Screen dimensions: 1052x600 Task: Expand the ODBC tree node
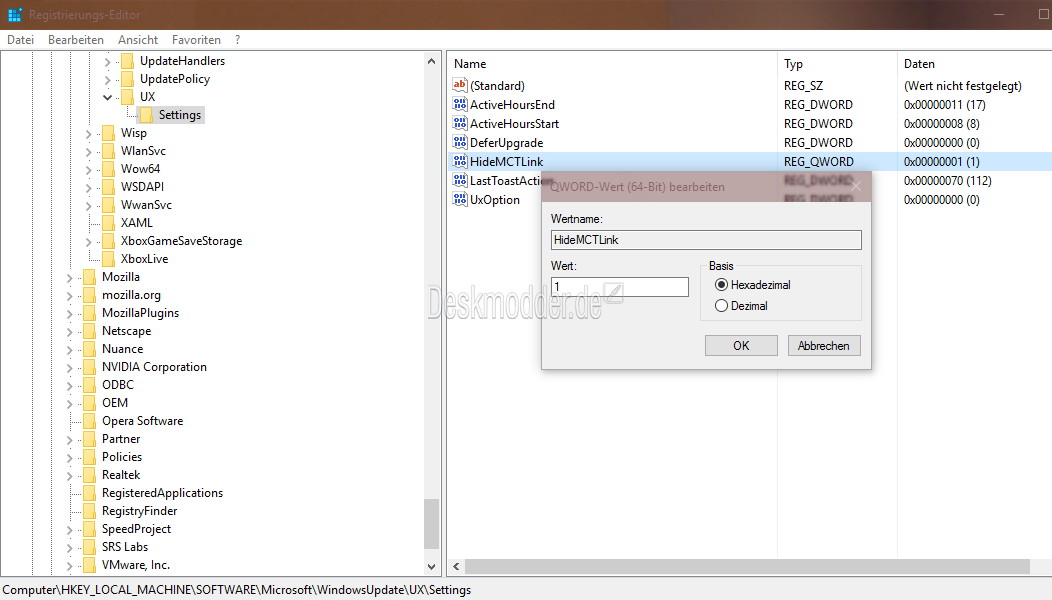[70, 385]
